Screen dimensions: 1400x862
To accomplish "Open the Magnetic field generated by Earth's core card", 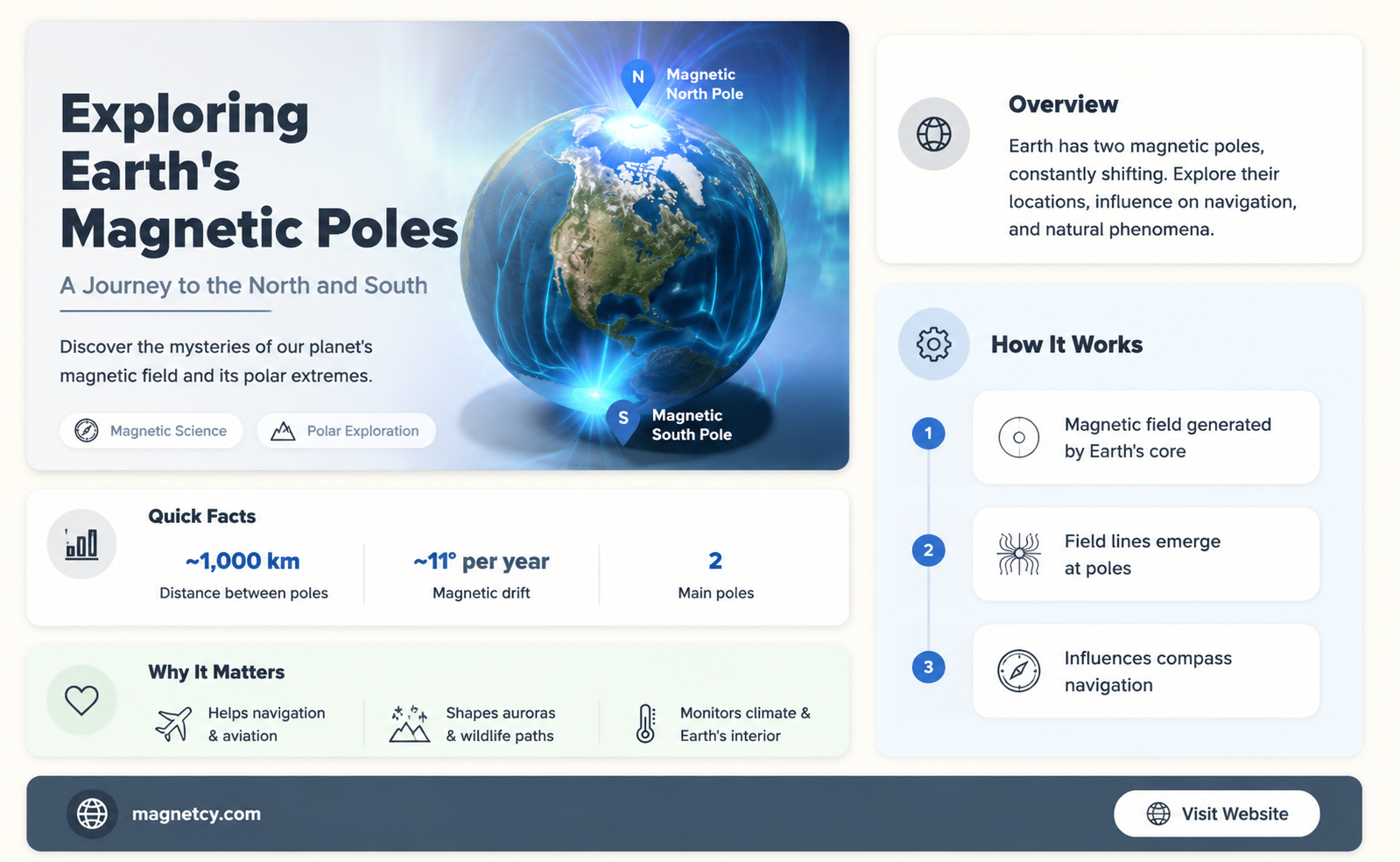I will point(1146,437).
